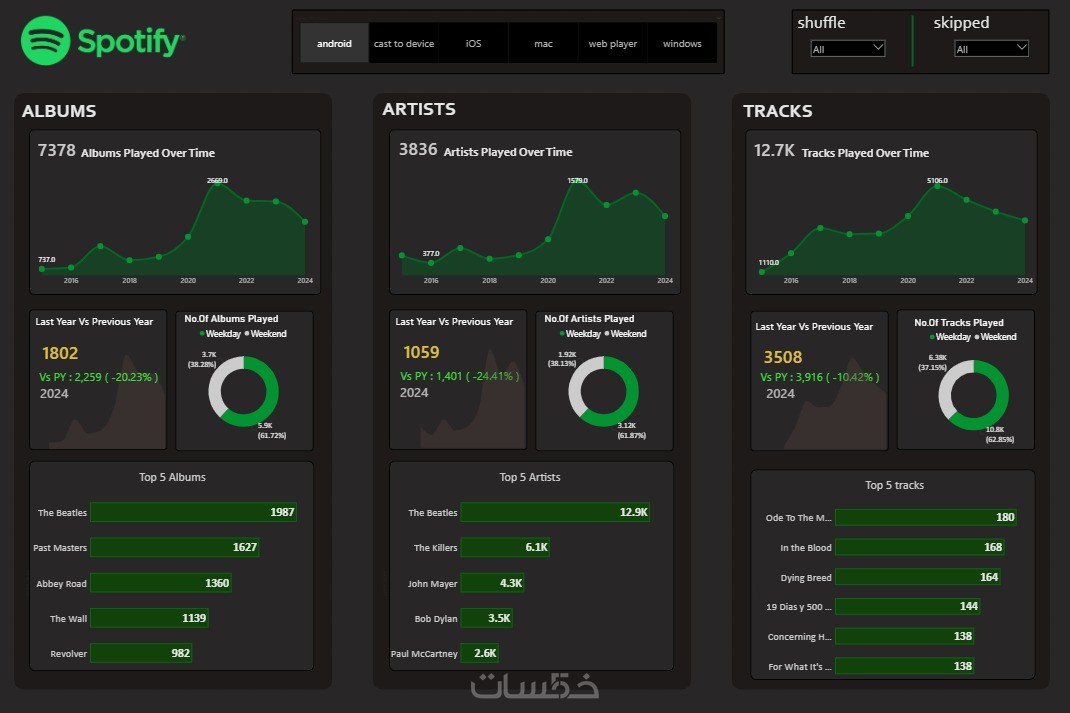Select the mac platform filter
Viewport: 1070px width, 713px height.
click(543, 43)
